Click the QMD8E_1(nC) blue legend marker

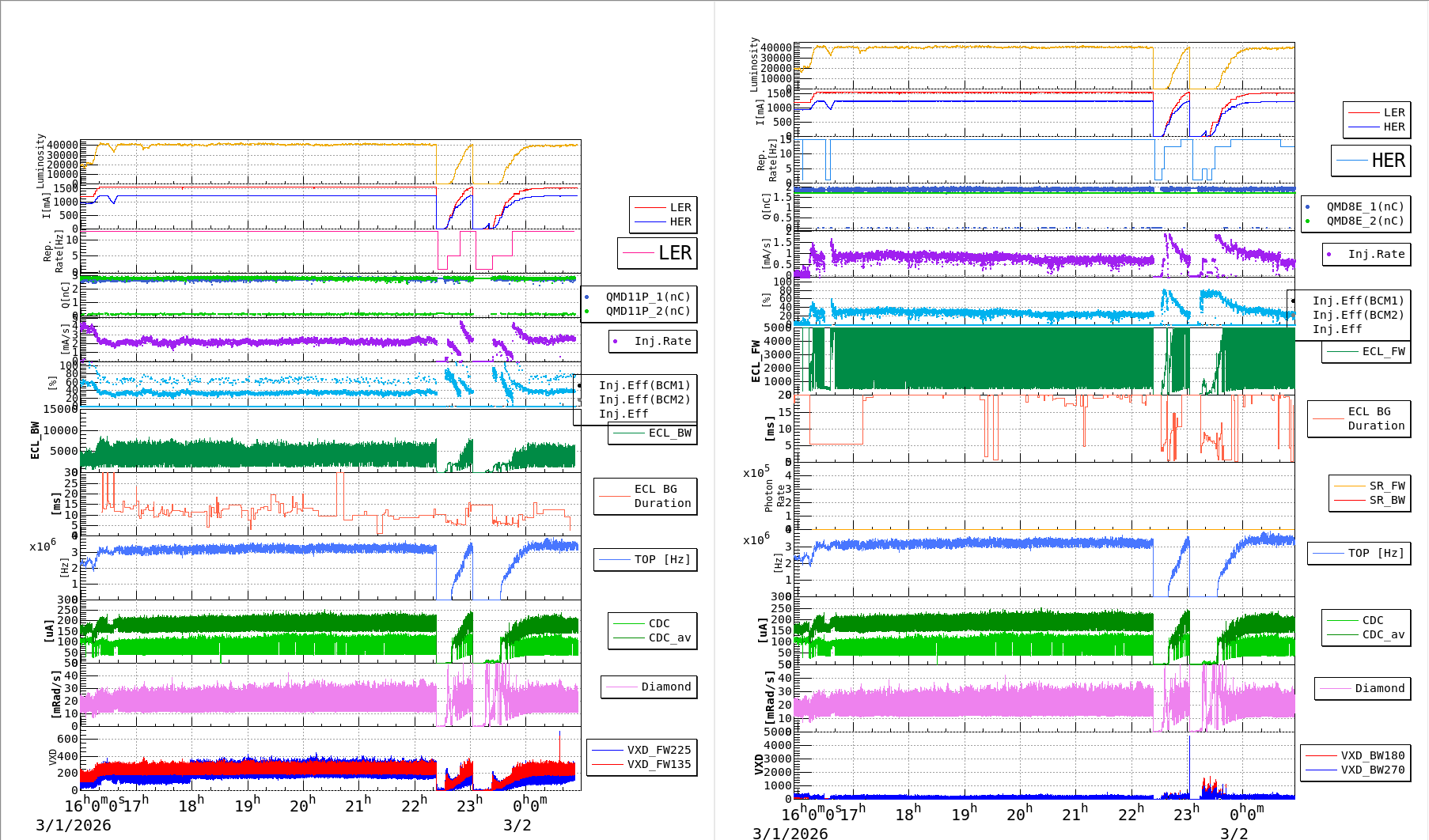(1307, 207)
